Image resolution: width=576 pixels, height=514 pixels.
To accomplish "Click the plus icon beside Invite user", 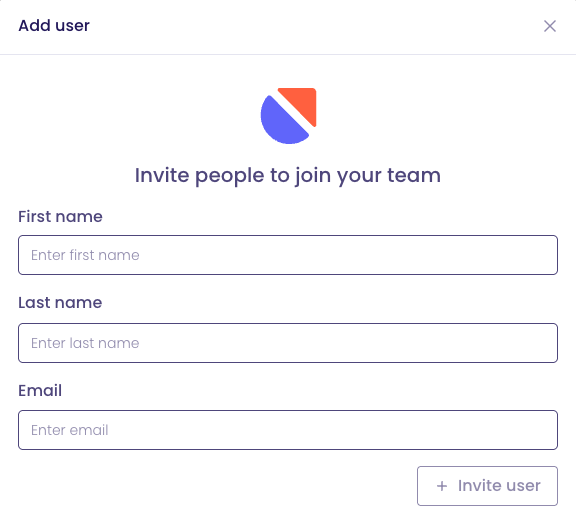I will [442, 486].
